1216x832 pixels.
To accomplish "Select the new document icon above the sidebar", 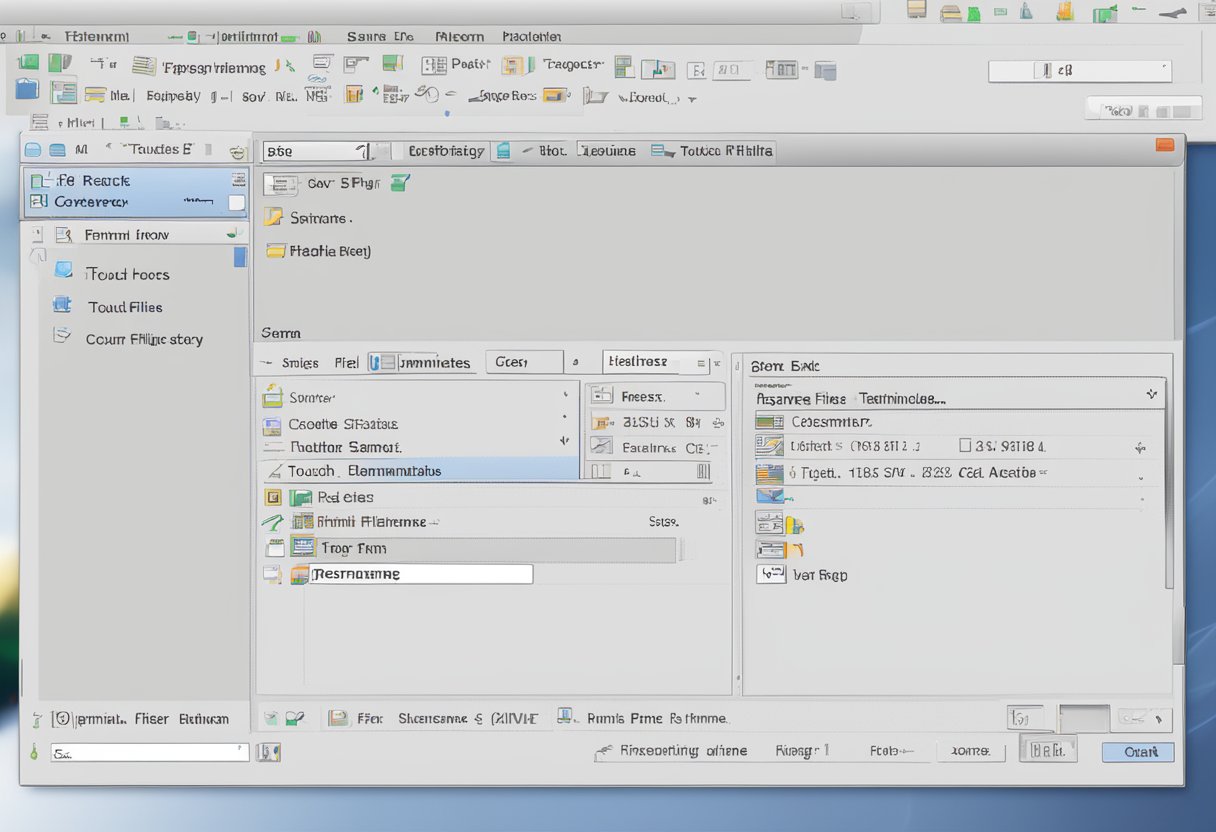I will point(33,148).
